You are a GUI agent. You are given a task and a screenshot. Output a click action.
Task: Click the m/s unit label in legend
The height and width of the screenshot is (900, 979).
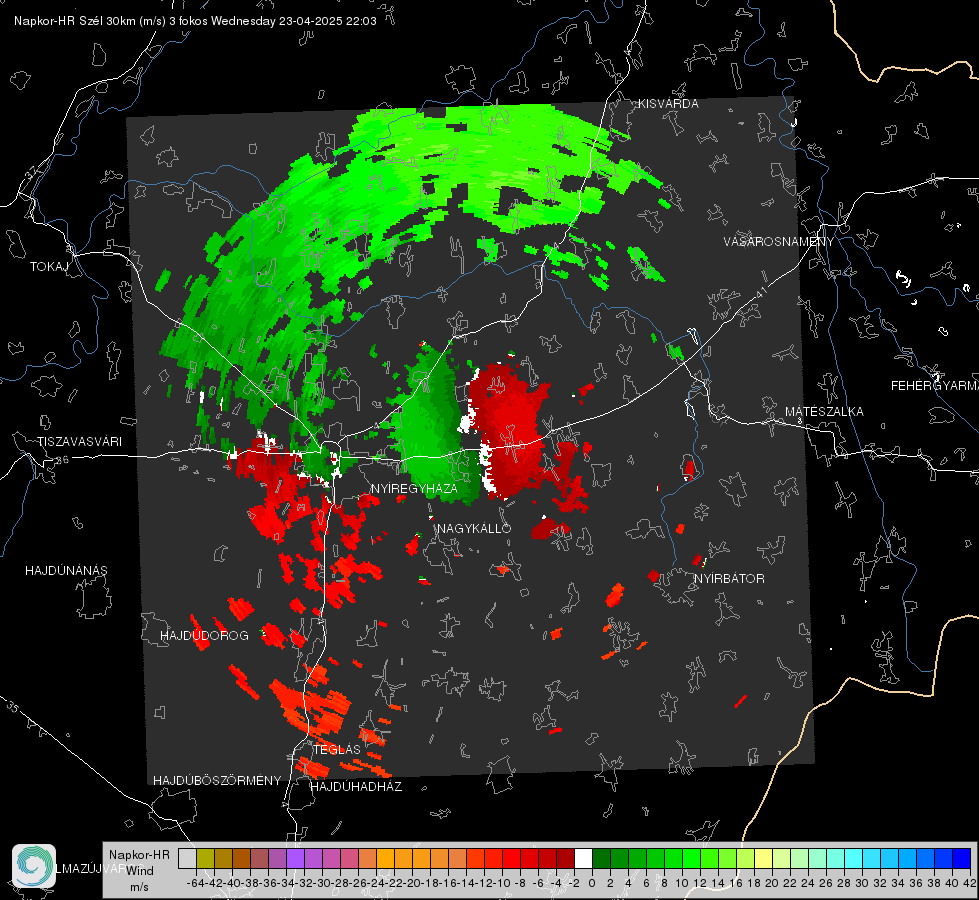point(139,886)
